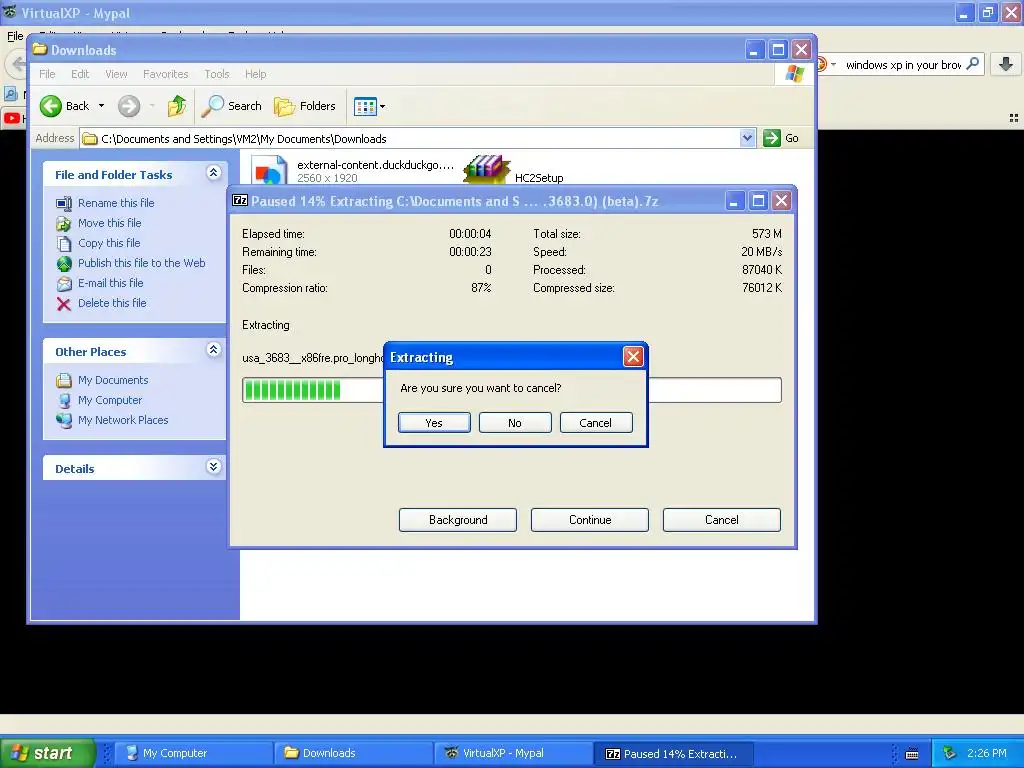Open the Views dropdown button
Screen dimensions: 1024x768
[369, 106]
